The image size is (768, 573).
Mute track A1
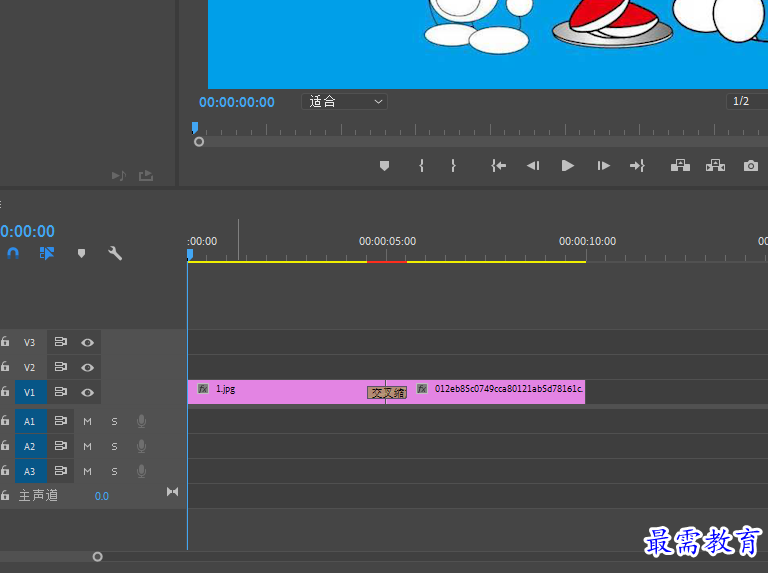tap(88, 422)
